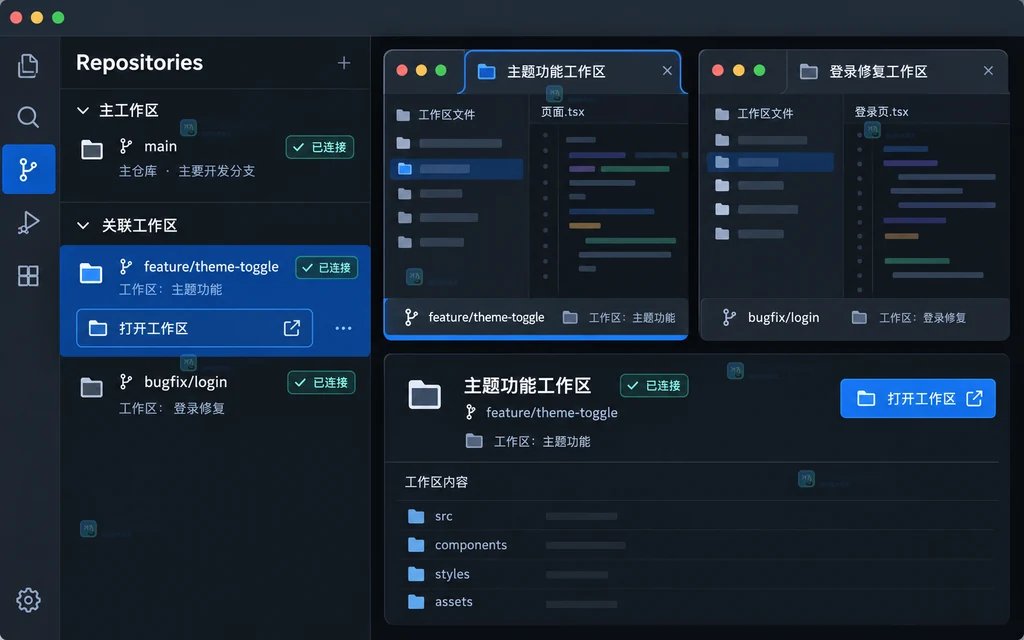Click 工作区文件 in the 主题功能 preview

click(447, 115)
